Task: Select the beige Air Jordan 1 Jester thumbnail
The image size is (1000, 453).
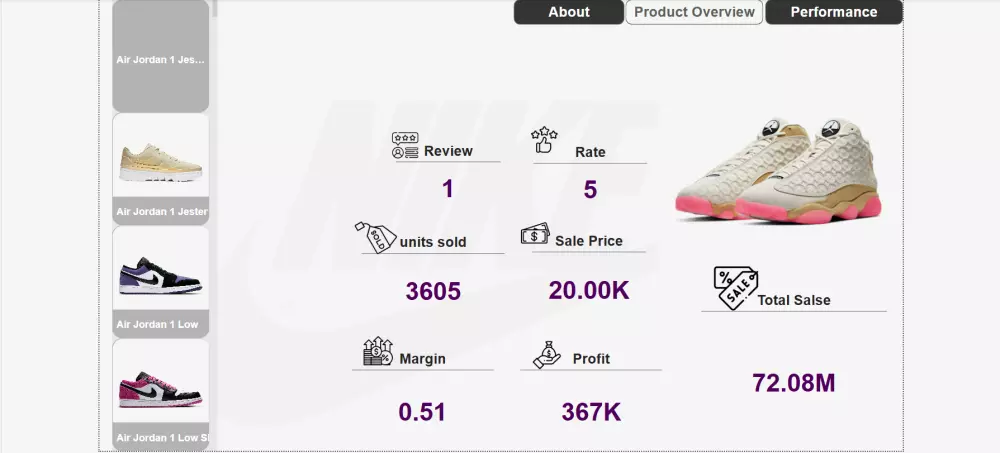Action: (161, 169)
